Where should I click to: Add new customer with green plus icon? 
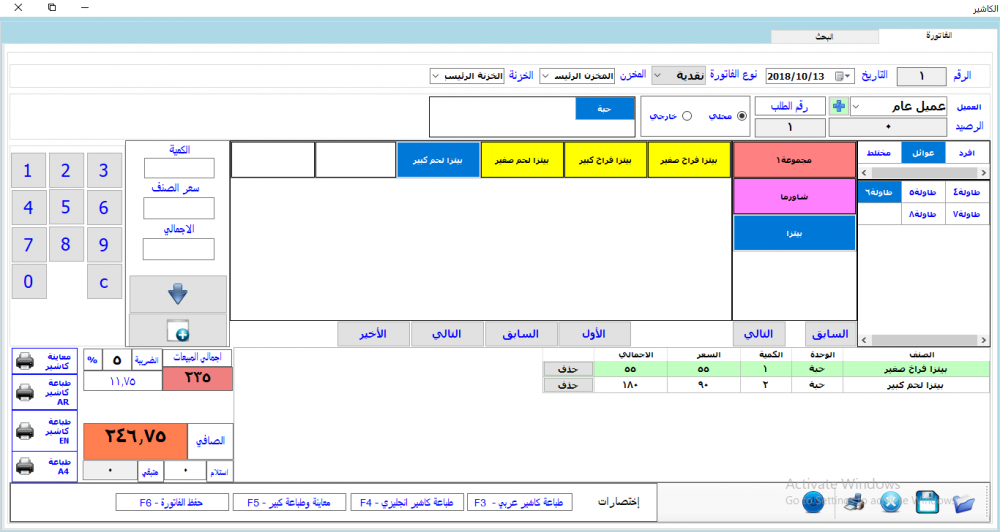coord(839,107)
